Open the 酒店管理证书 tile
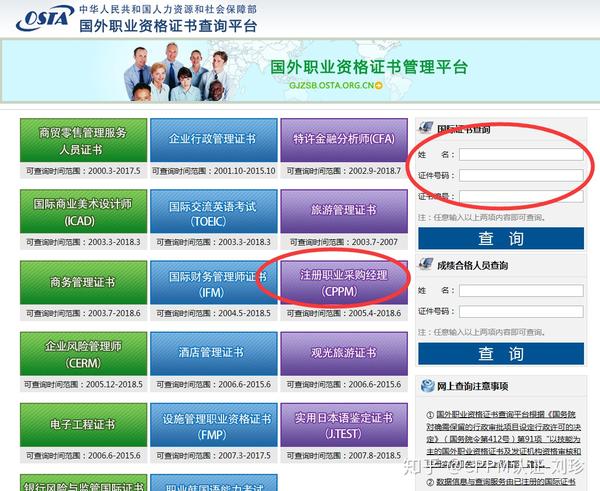 (214, 354)
